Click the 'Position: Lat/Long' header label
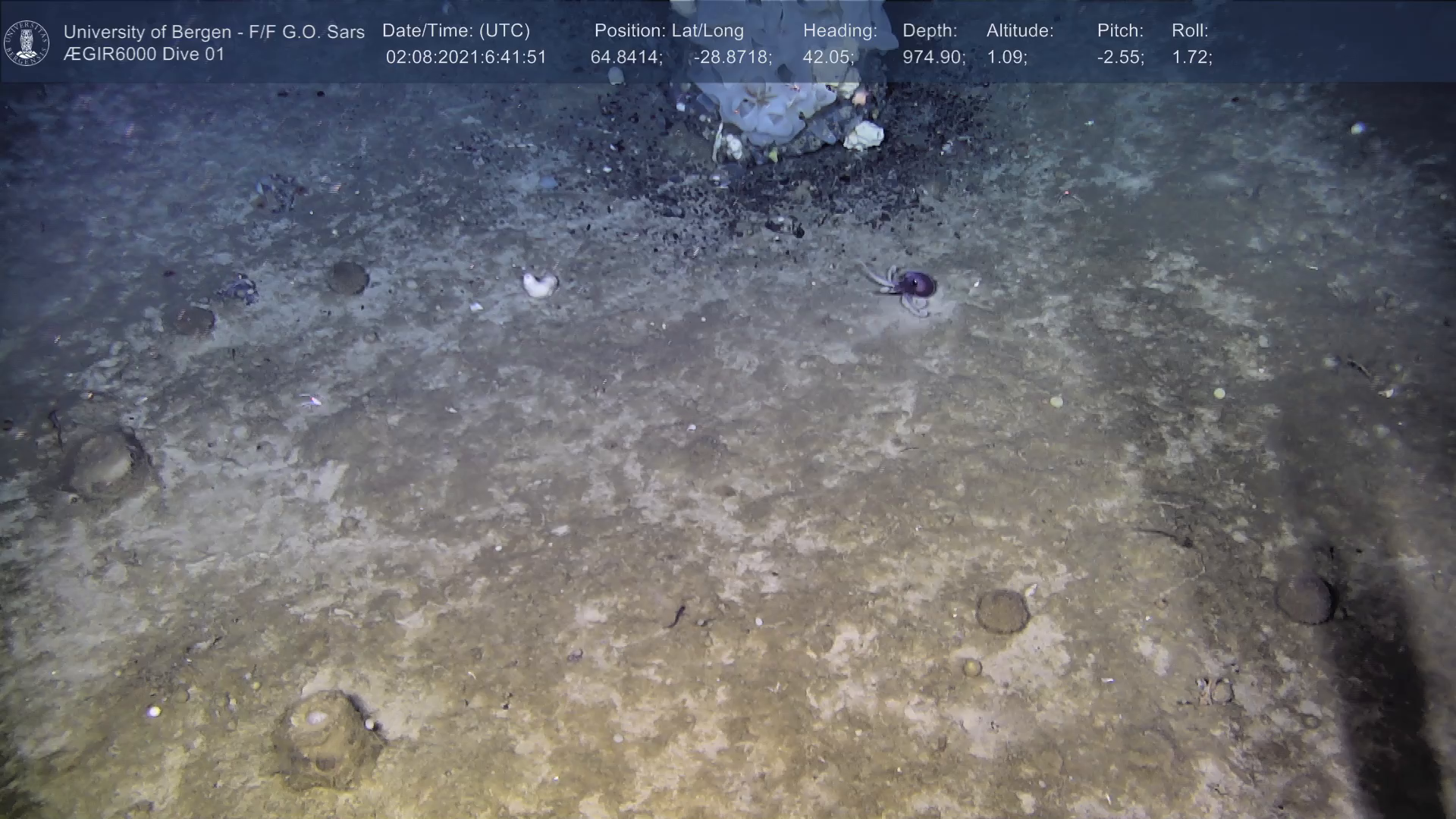The image size is (1456, 819). pos(668,31)
